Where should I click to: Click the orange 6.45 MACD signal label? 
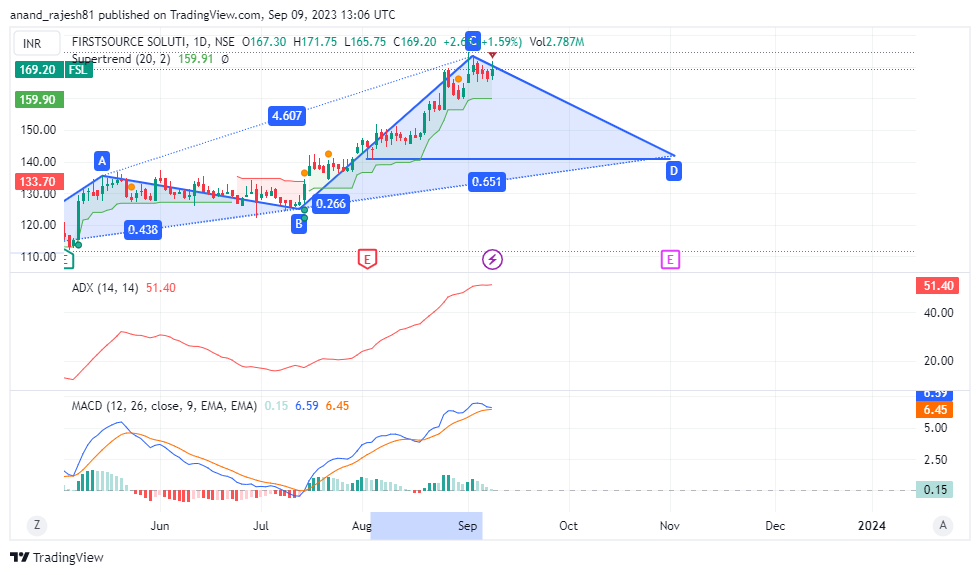[x=936, y=409]
